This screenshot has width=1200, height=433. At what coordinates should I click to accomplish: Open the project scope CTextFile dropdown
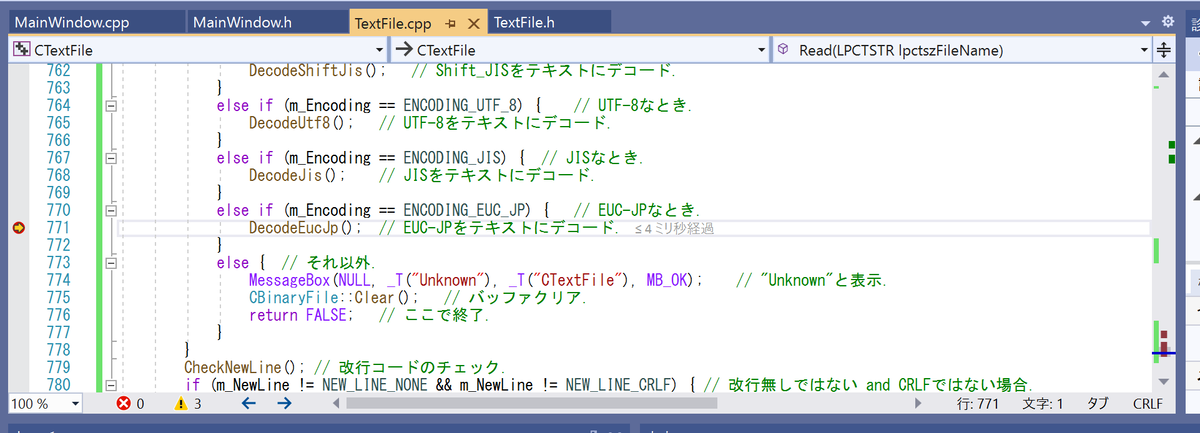198,50
